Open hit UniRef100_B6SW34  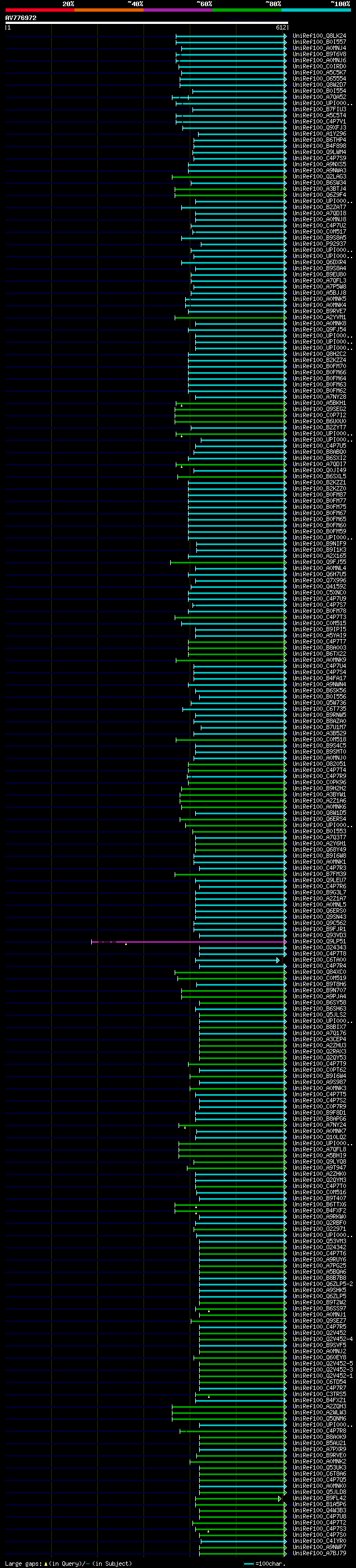(319, 182)
